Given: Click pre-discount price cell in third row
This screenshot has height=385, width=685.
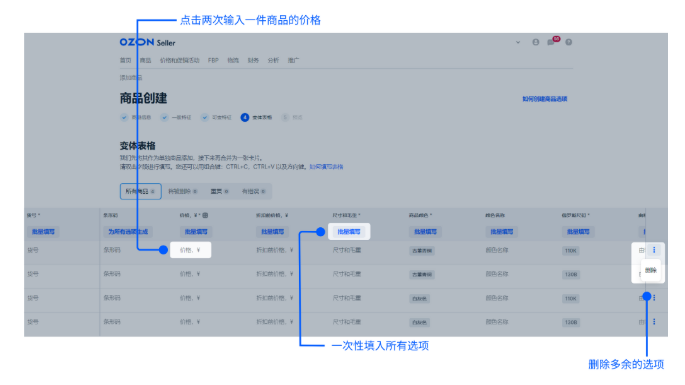Looking at the screenshot, I should click(x=275, y=298).
